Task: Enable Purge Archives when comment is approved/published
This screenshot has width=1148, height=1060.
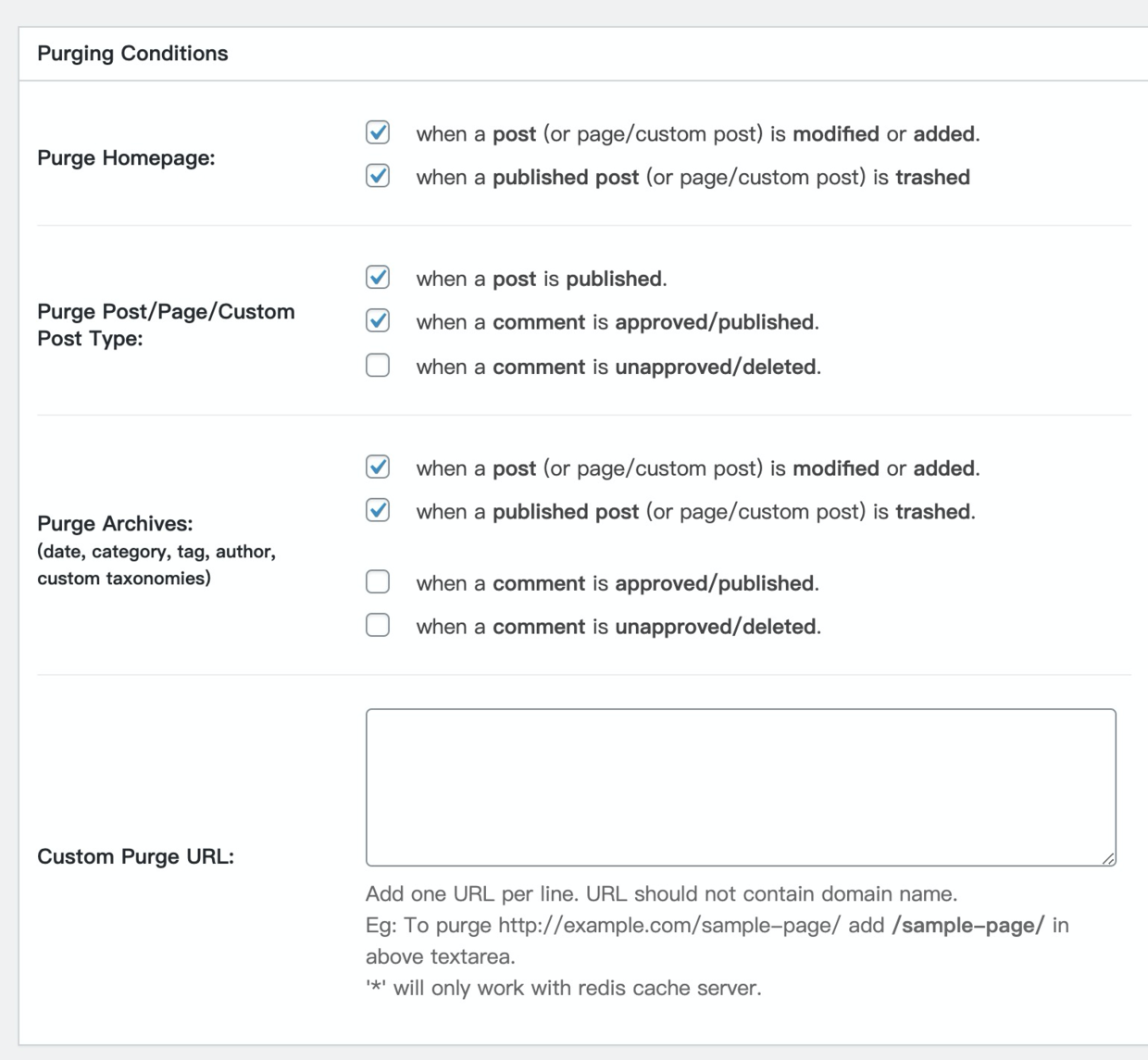Action: [378, 581]
